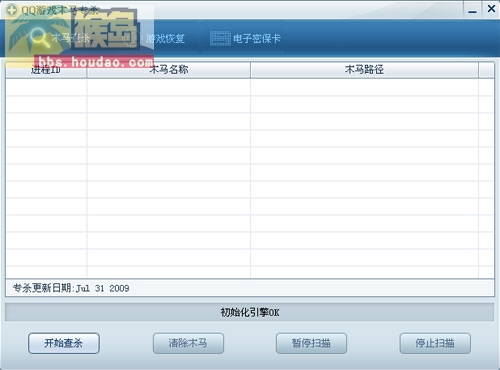The image size is (500, 370).
Task: Select the first empty row in results list
Action: click(250, 87)
